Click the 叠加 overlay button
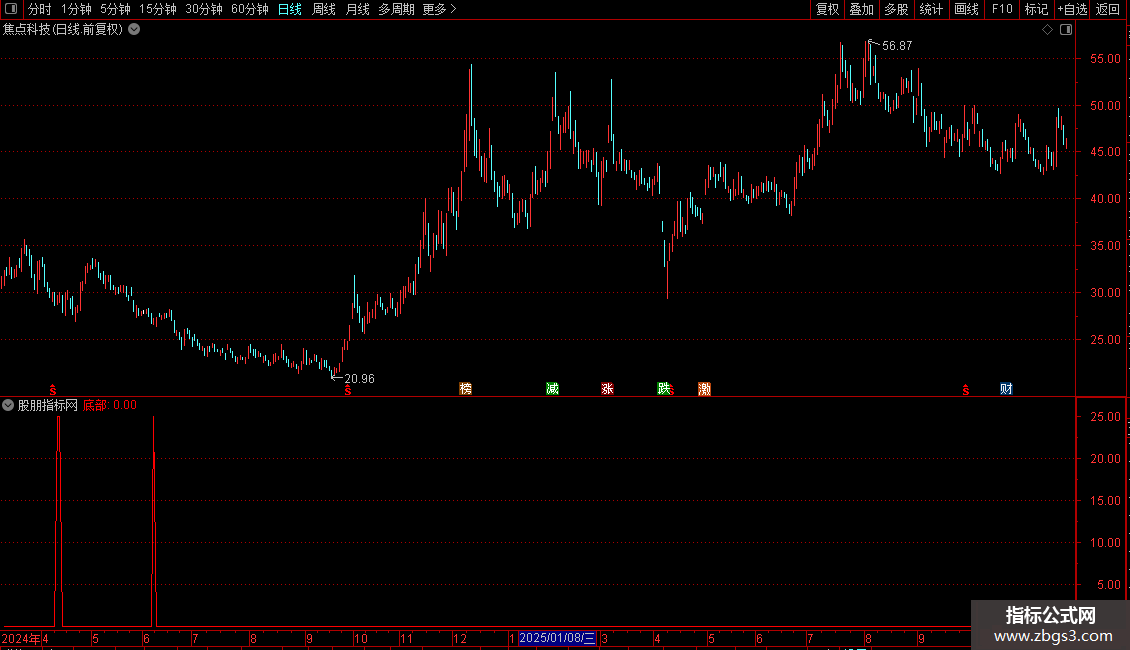Viewport: 1130px width, 650px height. click(861, 9)
